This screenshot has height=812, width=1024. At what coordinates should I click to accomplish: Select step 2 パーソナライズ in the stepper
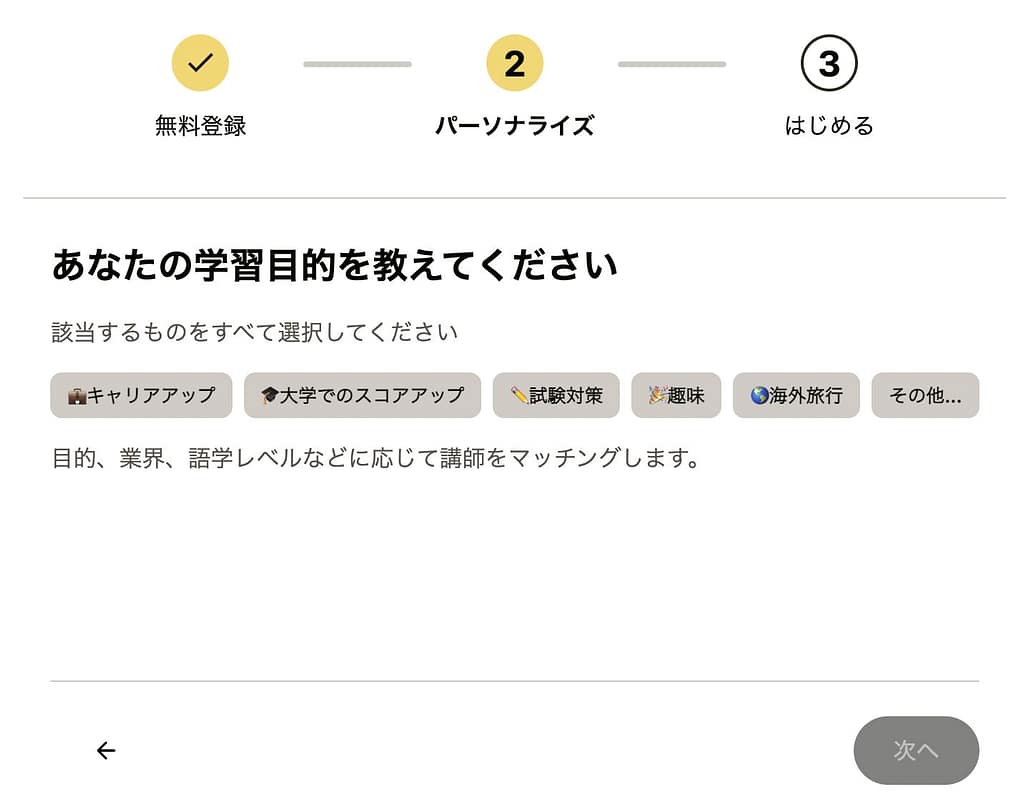point(514,62)
